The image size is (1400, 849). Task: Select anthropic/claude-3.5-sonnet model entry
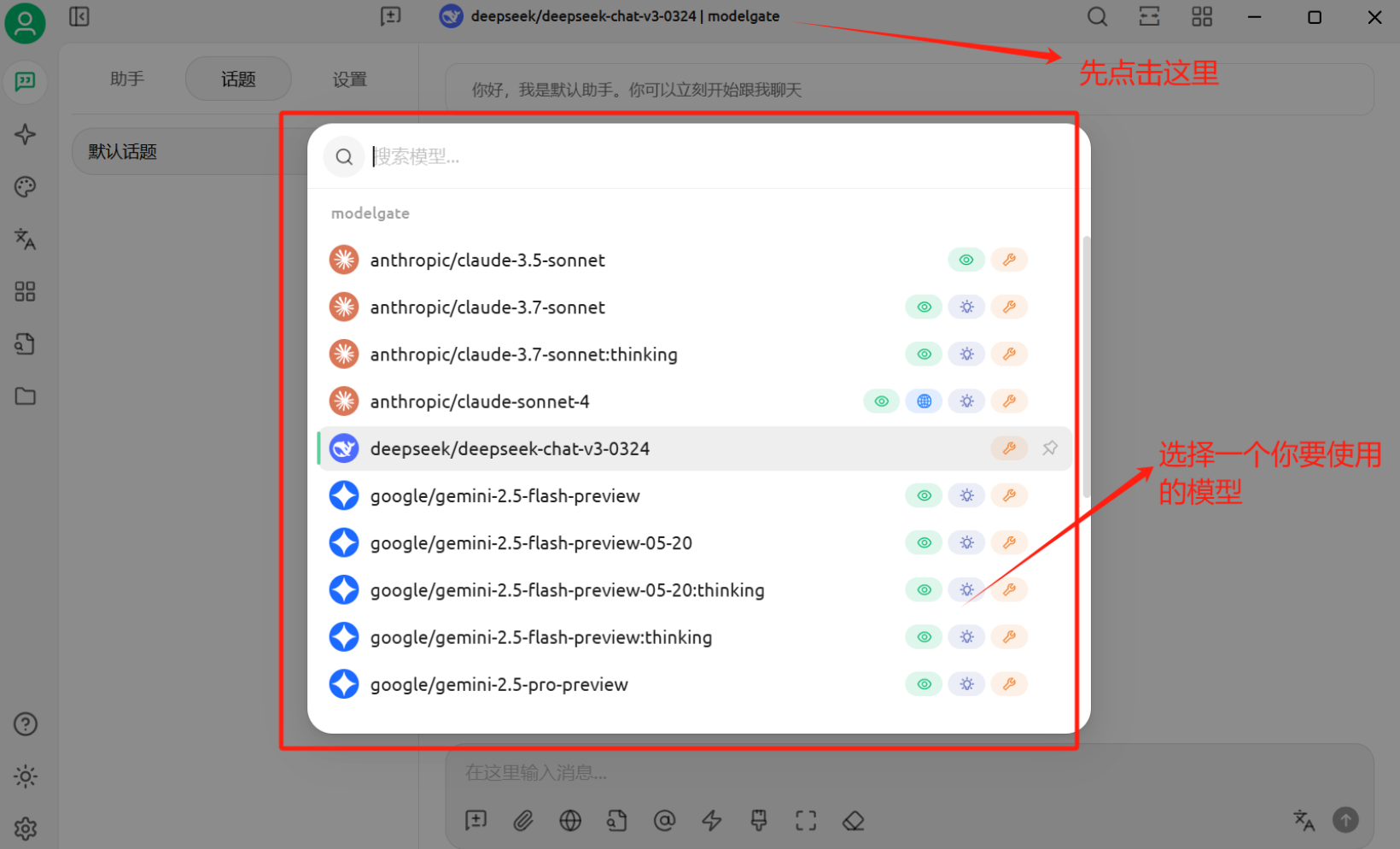pos(487,261)
